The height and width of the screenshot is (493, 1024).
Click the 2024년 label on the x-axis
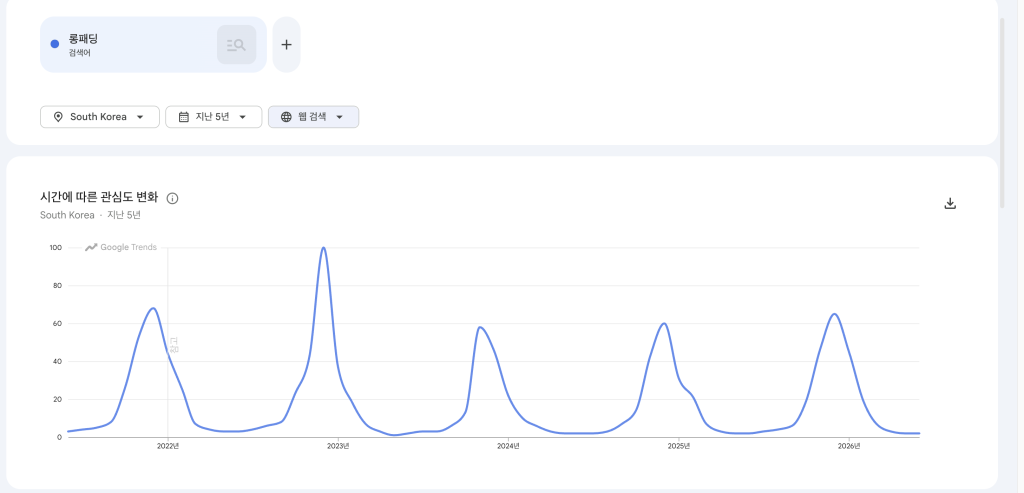508,446
